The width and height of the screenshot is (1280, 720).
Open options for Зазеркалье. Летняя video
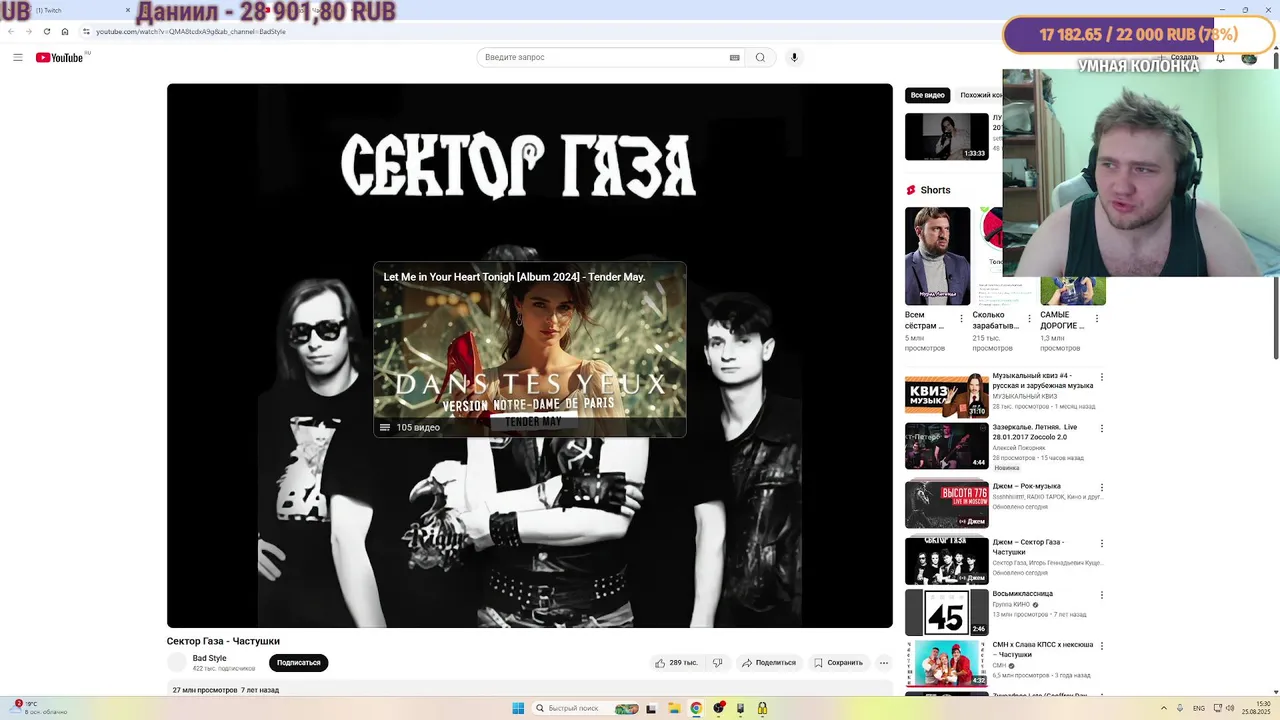[1102, 429]
